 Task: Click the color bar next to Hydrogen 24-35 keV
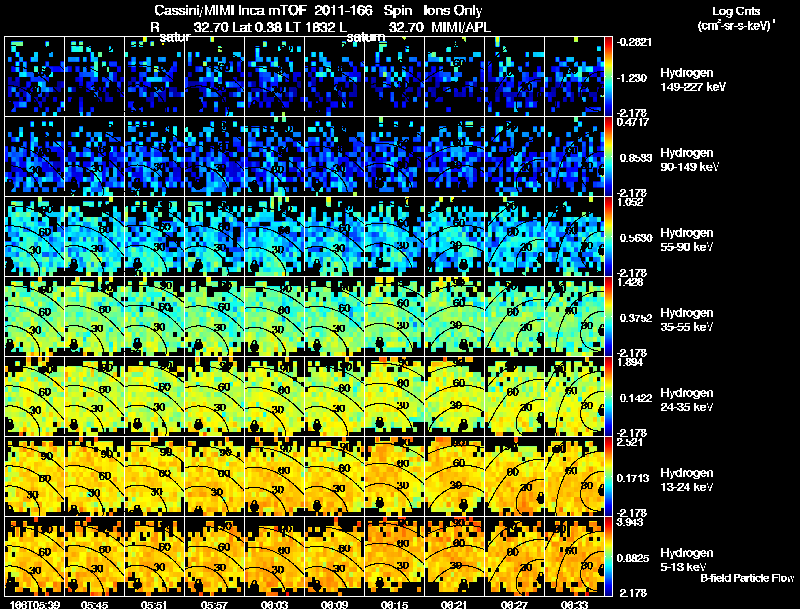click(610, 396)
